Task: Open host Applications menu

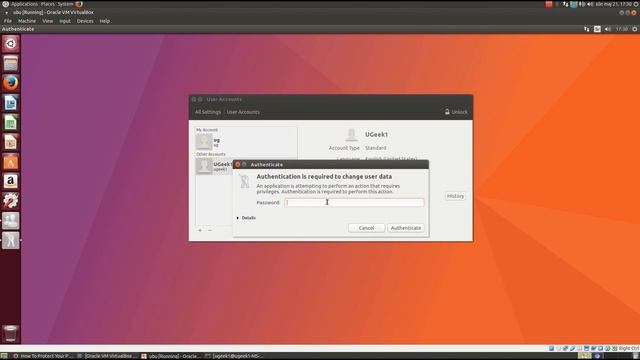Action: [x=24, y=4]
